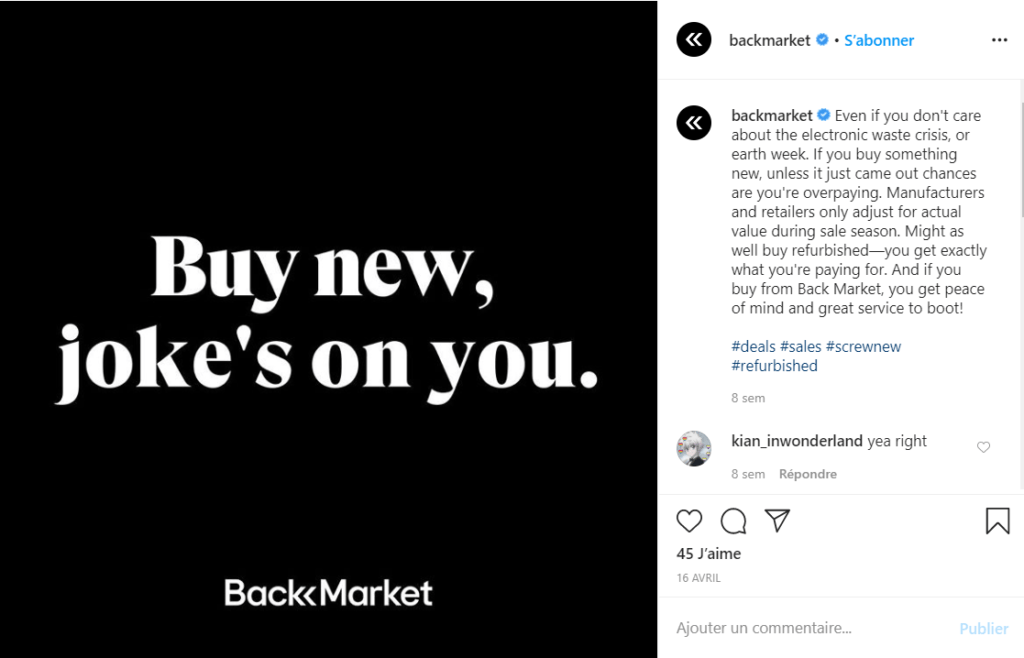Save post using the bookmark icon
Image resolution: width=1024 pixels, height=658 pixels.
[x=997, y=521]
